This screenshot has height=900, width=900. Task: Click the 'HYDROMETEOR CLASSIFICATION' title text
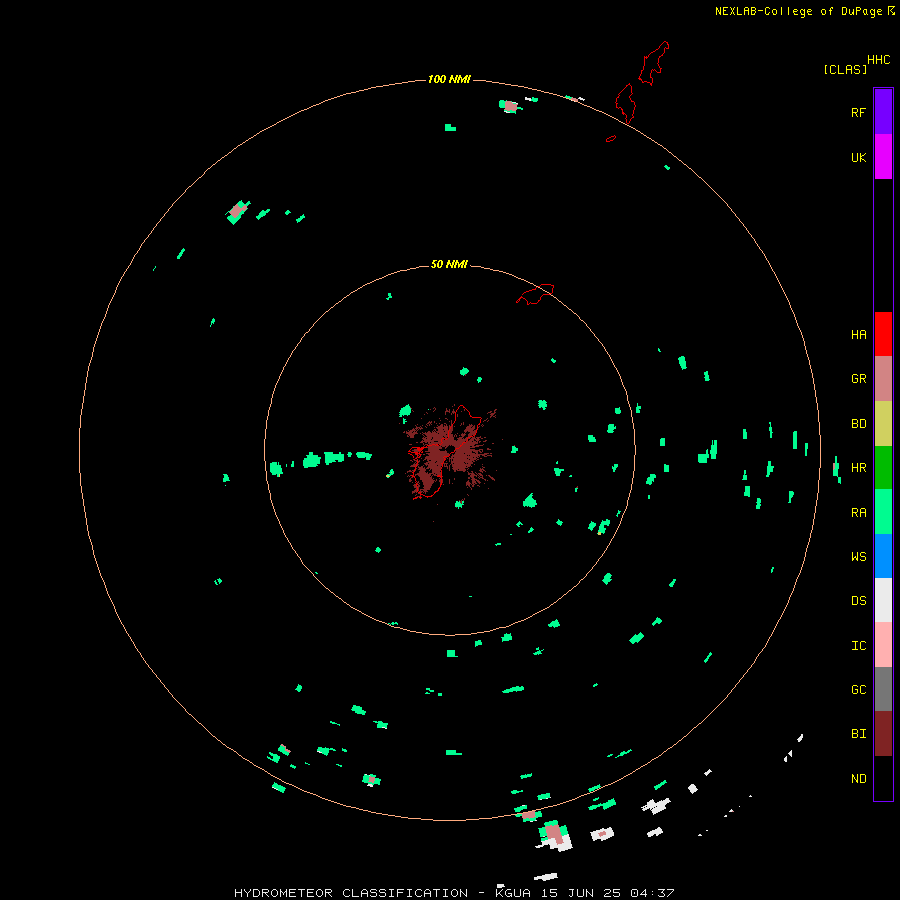tap(351, 893)
